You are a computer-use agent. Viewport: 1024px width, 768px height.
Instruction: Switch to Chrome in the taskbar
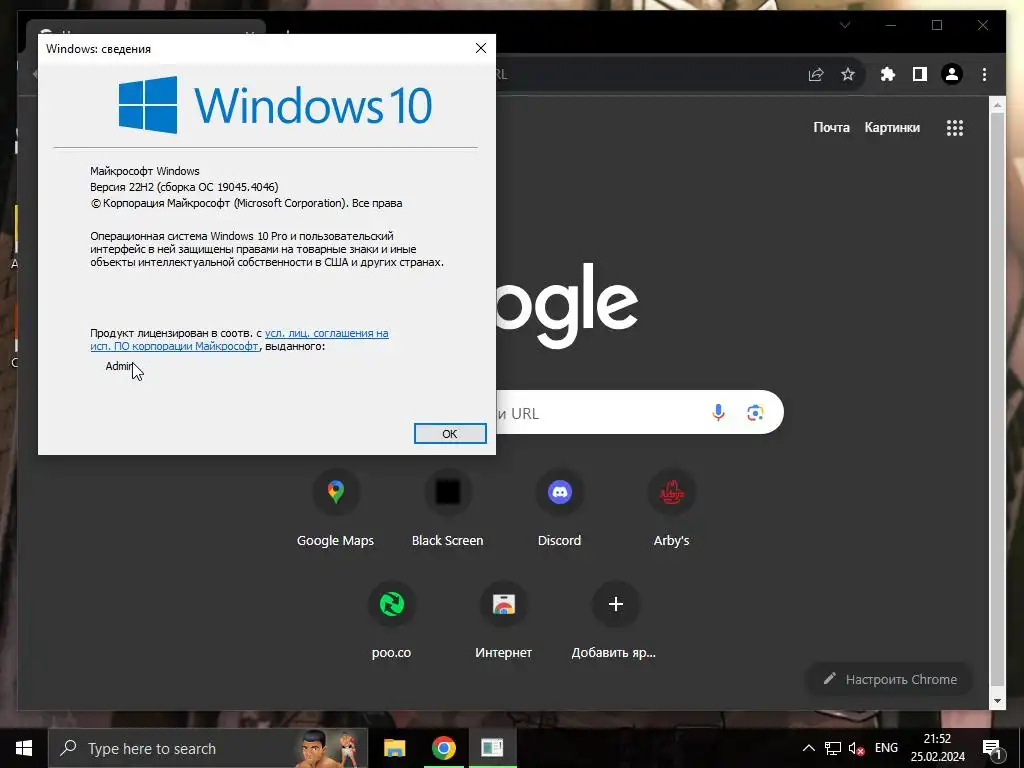443,748
